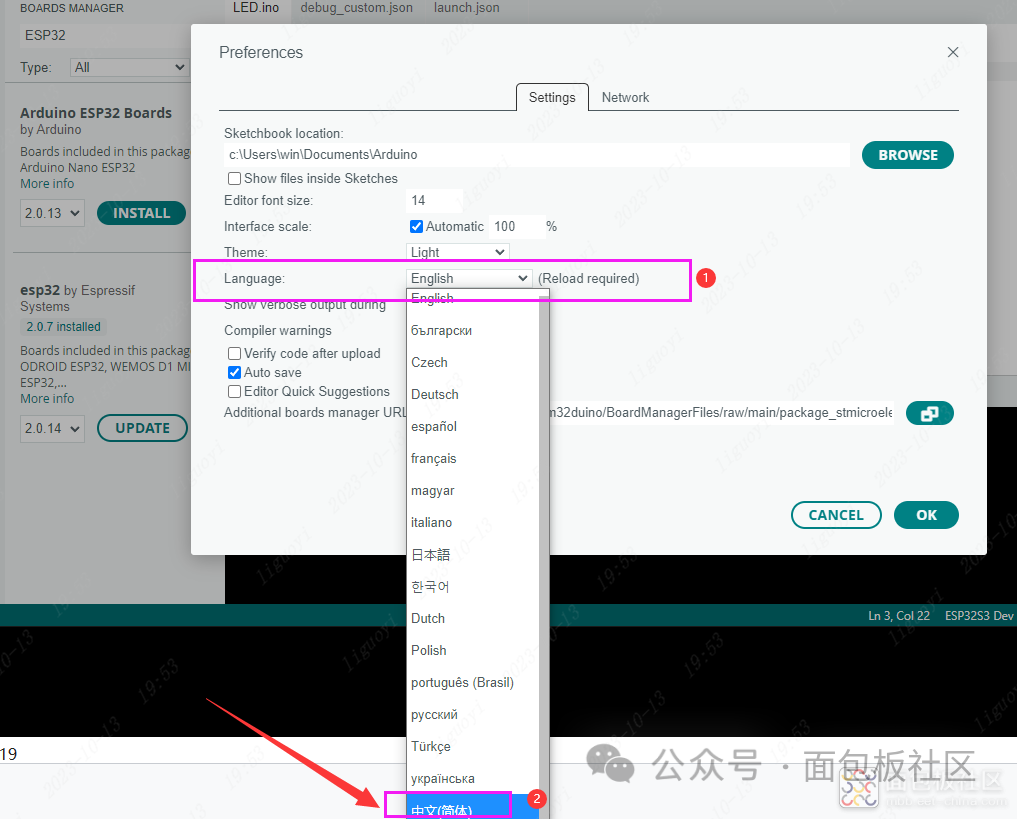Click the 2.0.7 installed badge
1017x819 pixels.
[x=64, y=327]
